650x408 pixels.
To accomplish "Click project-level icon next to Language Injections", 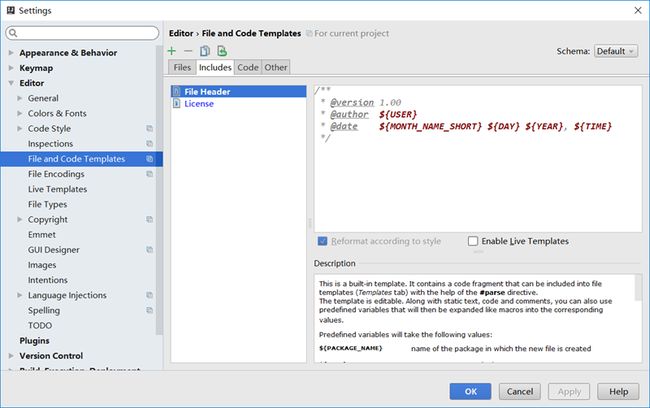I will pyautogui.click(x=150, y=295).
